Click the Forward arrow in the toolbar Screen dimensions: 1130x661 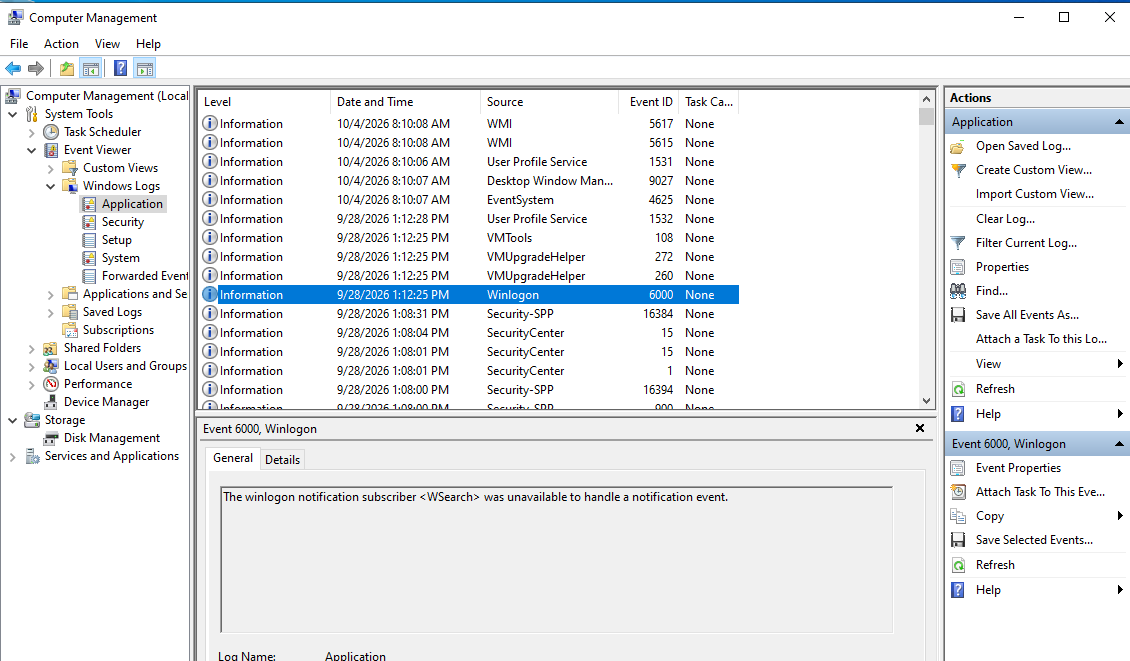point(35,68)
